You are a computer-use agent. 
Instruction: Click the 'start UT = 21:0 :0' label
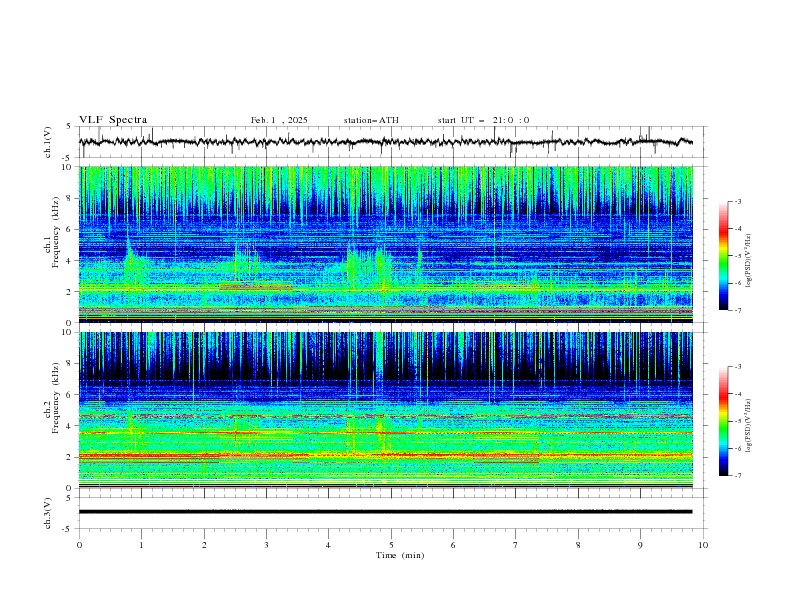(483, 120)
